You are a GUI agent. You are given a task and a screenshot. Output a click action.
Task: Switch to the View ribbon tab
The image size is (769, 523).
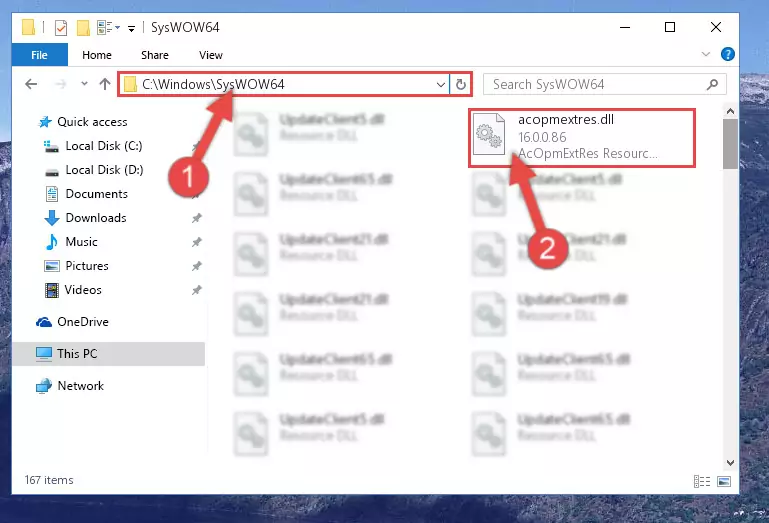point(210,55)
